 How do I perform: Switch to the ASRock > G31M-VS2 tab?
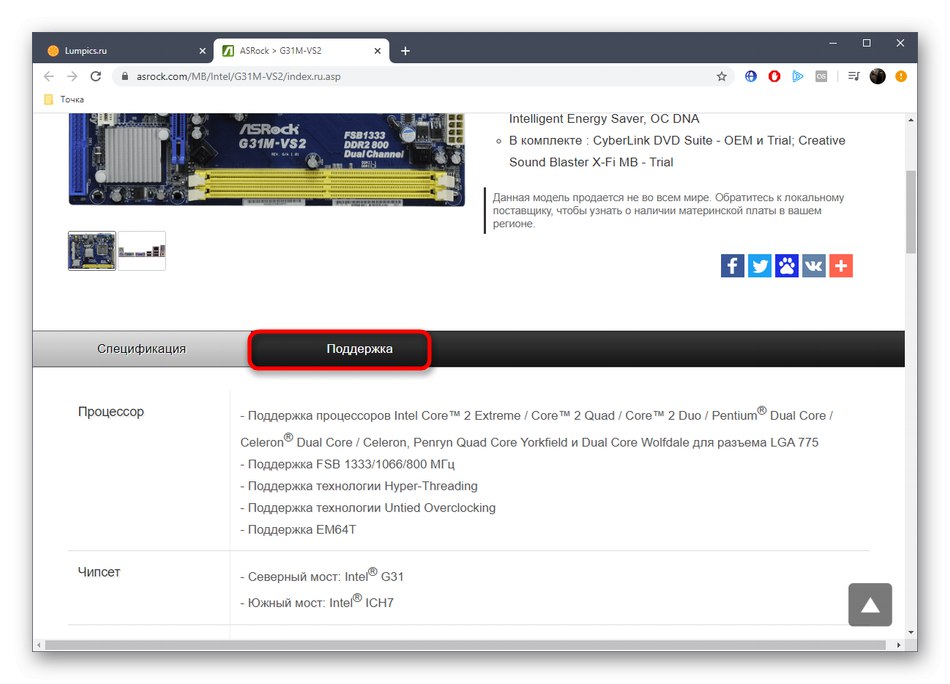301,51
